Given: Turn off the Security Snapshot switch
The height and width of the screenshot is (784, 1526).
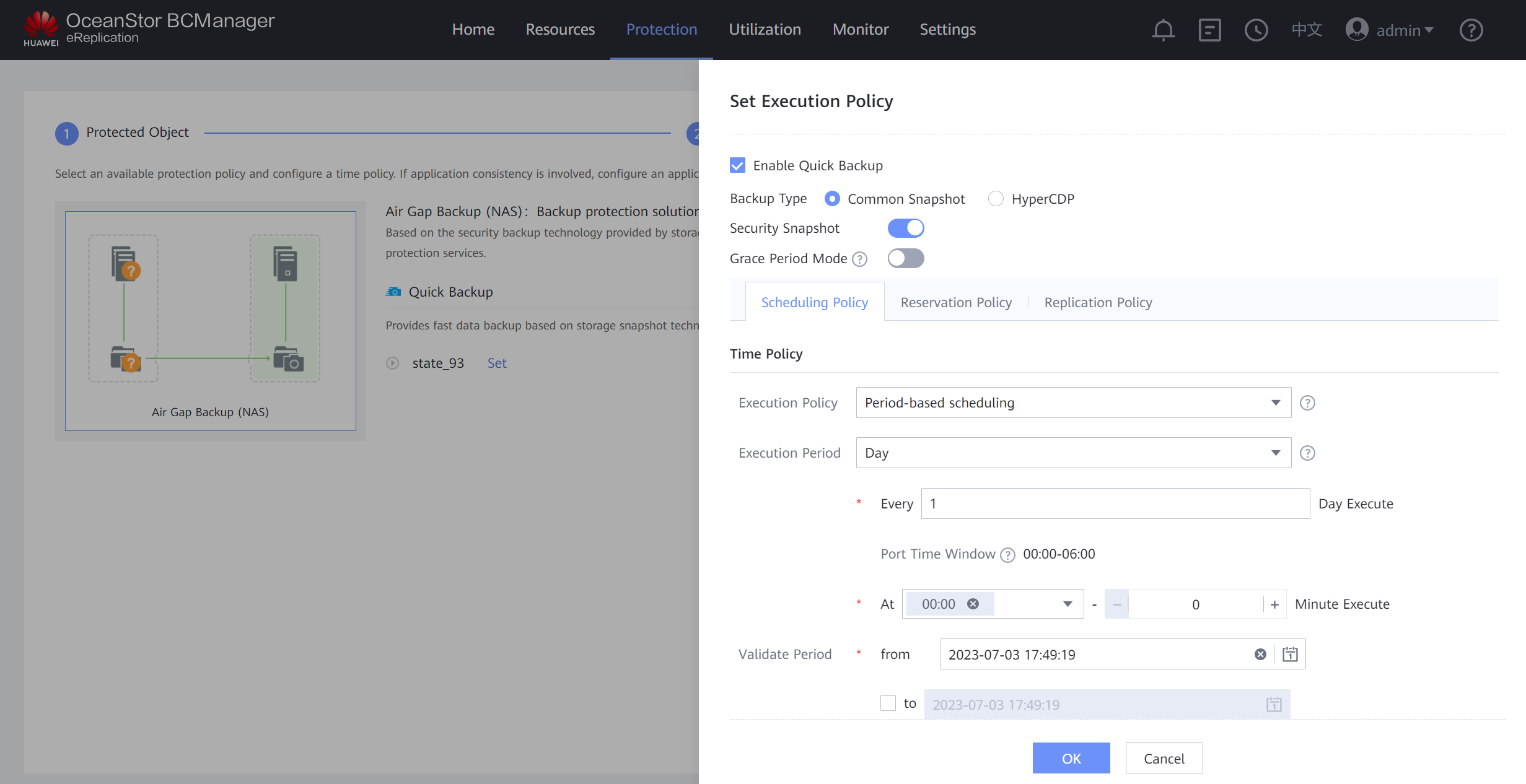Looking at the screenshot, I should (x=906, y=229).
